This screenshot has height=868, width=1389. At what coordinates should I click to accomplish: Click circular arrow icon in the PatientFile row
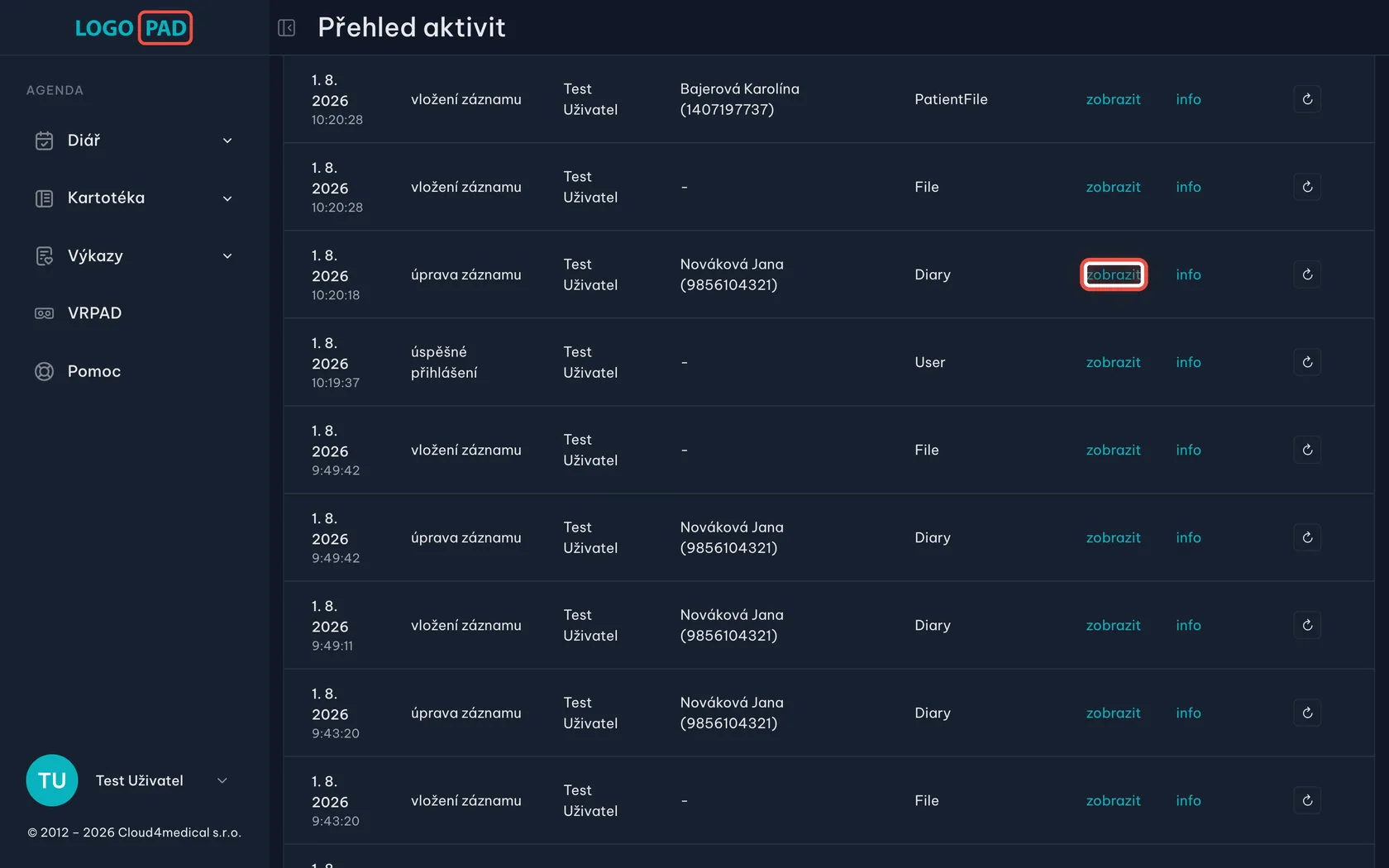[x=1307, y=99]
